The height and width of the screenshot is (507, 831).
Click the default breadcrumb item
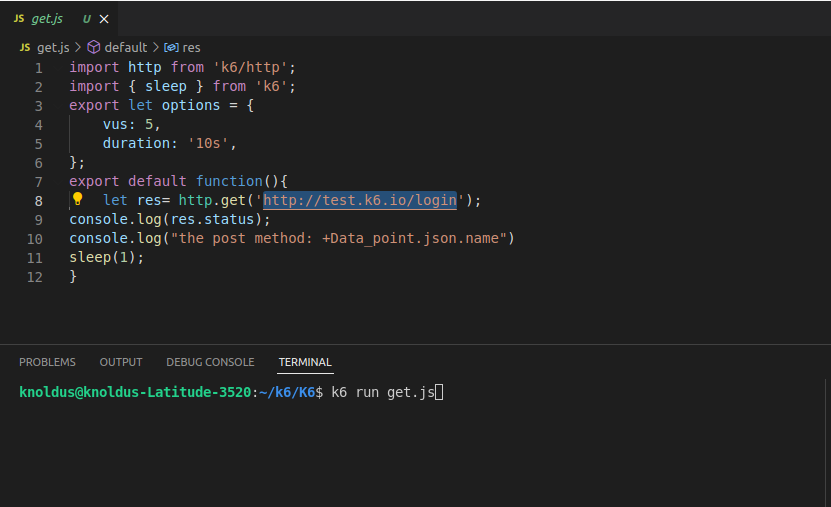pyautogui.click(x=126, y=48)
